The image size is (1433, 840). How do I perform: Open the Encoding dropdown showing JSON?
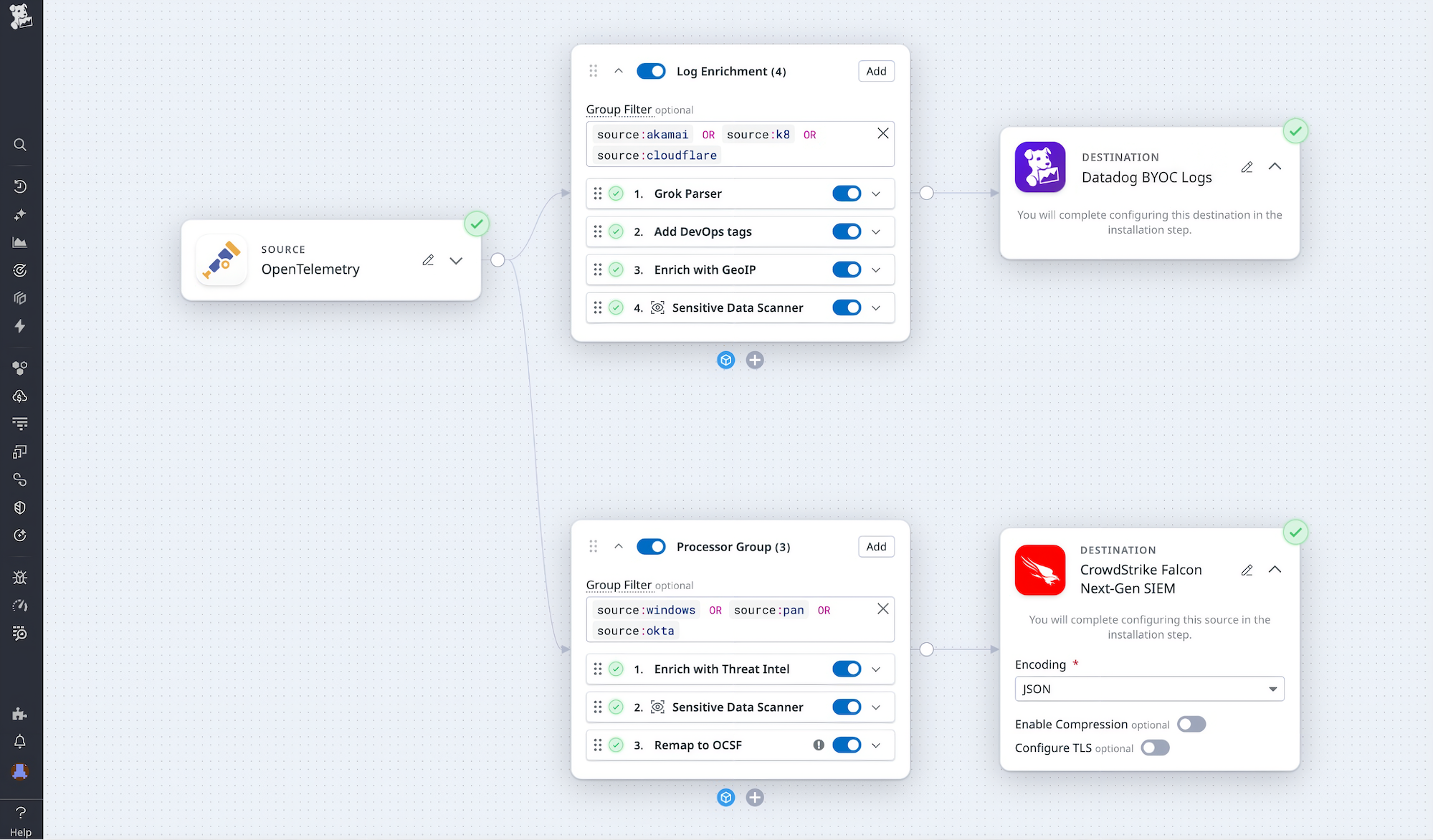point(1149,689)
